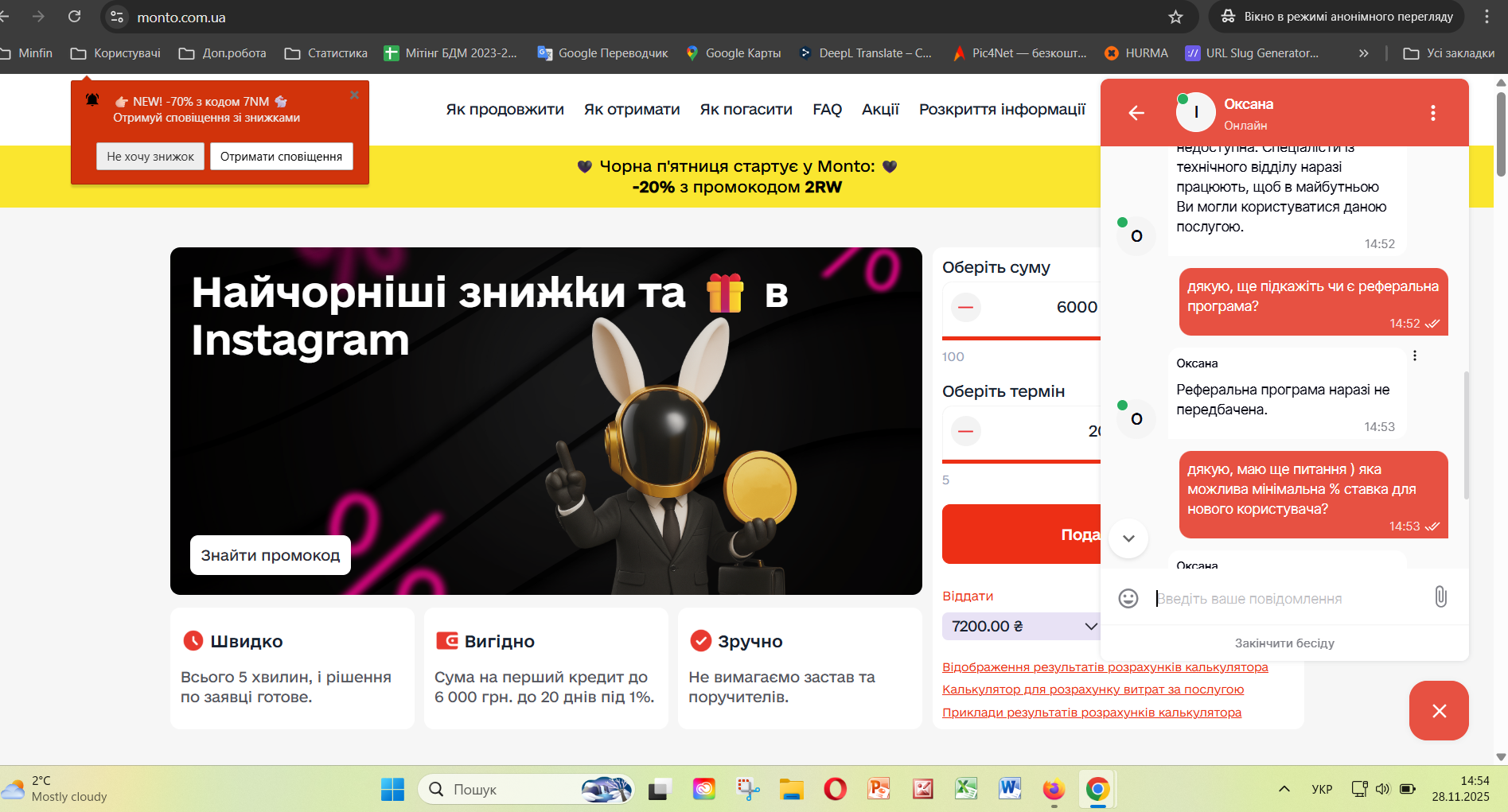Show hidden system tray icons
This screenshot has width=1508, height=812.
[1284, 789]
